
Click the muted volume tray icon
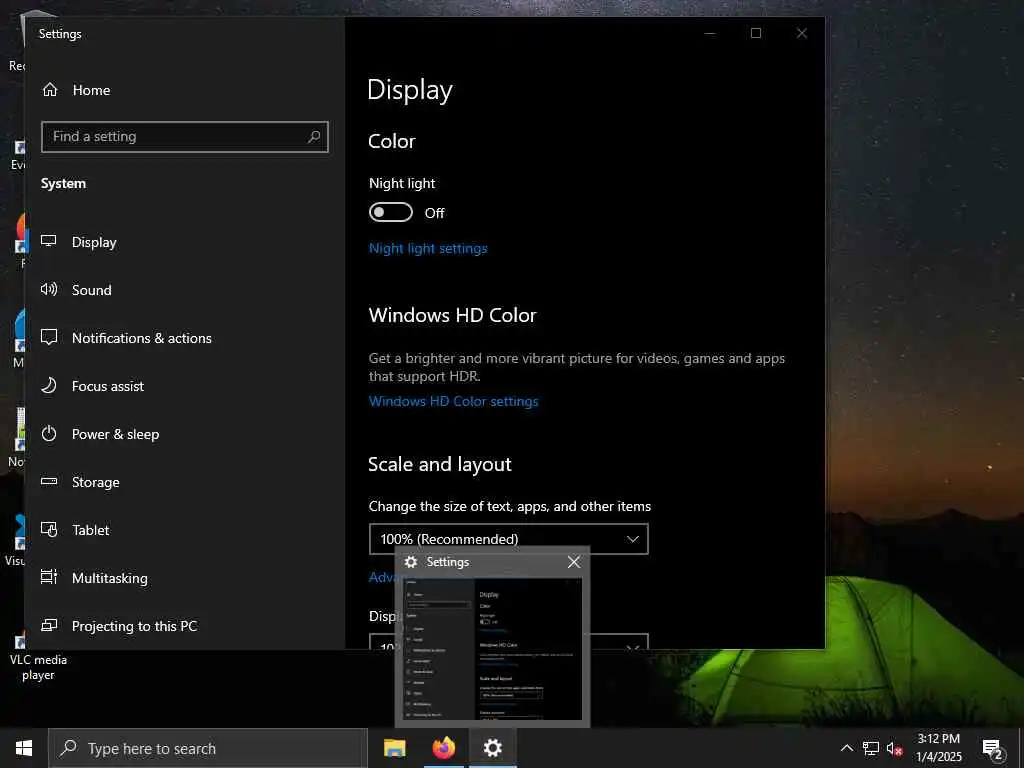pyautogui.click(x=894, y=748)
